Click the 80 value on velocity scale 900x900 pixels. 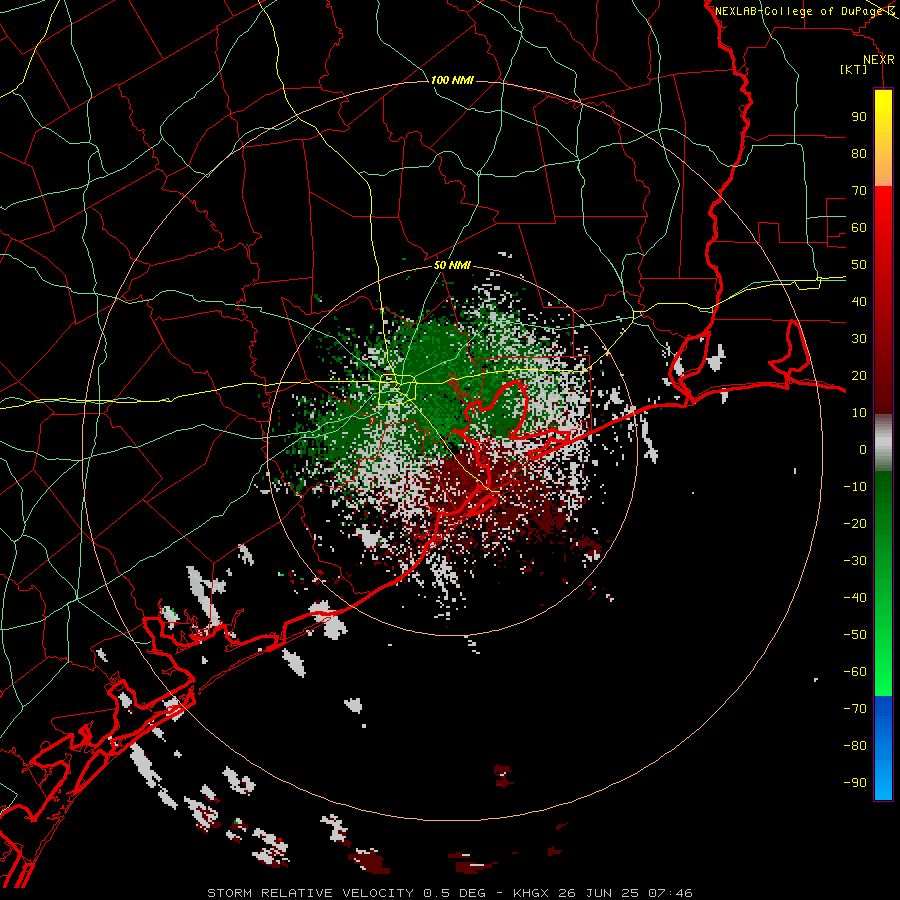pyautogui.click(x=859, y=153)
